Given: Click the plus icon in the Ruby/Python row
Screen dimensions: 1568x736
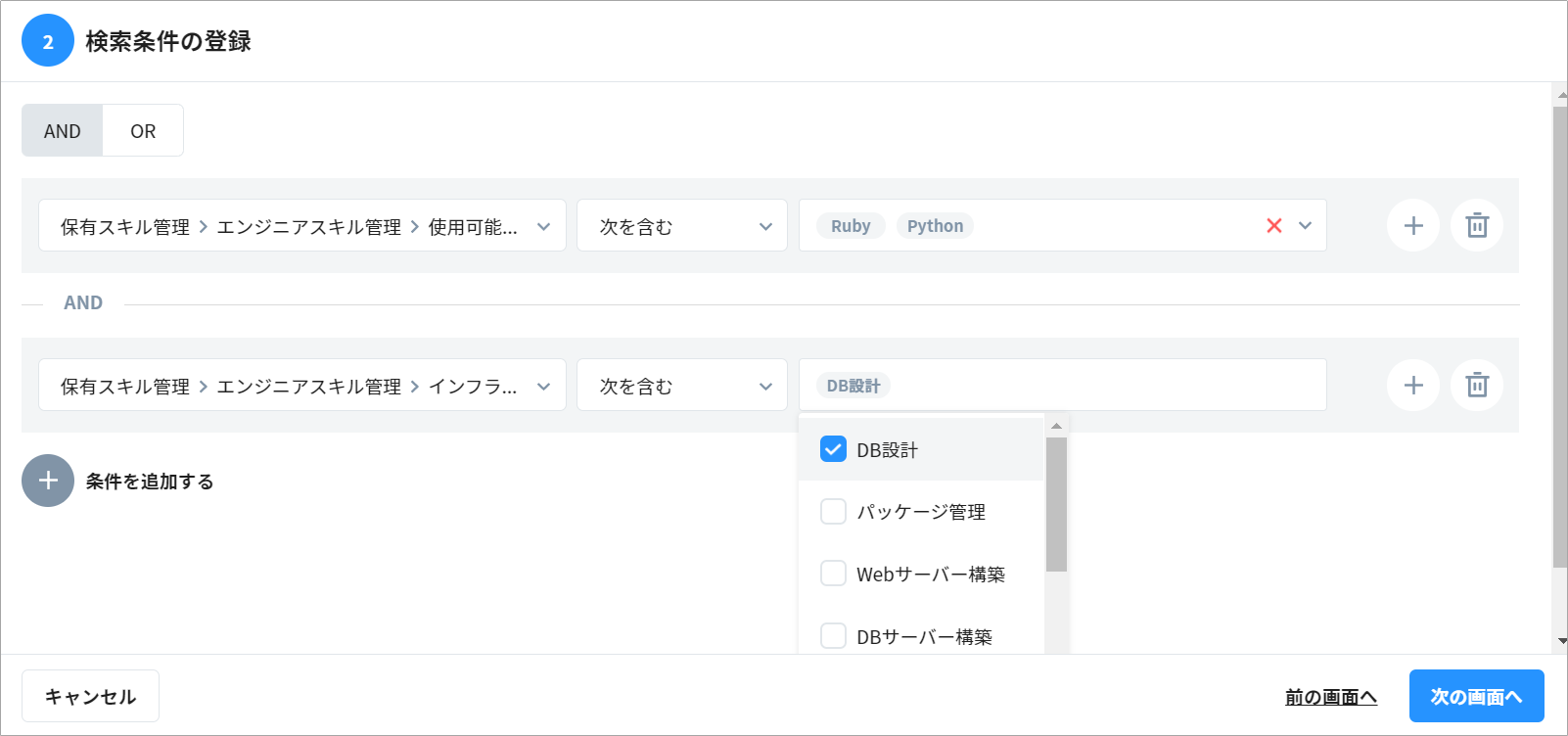Looking at the screenshot, I should tap(1412, 226).
